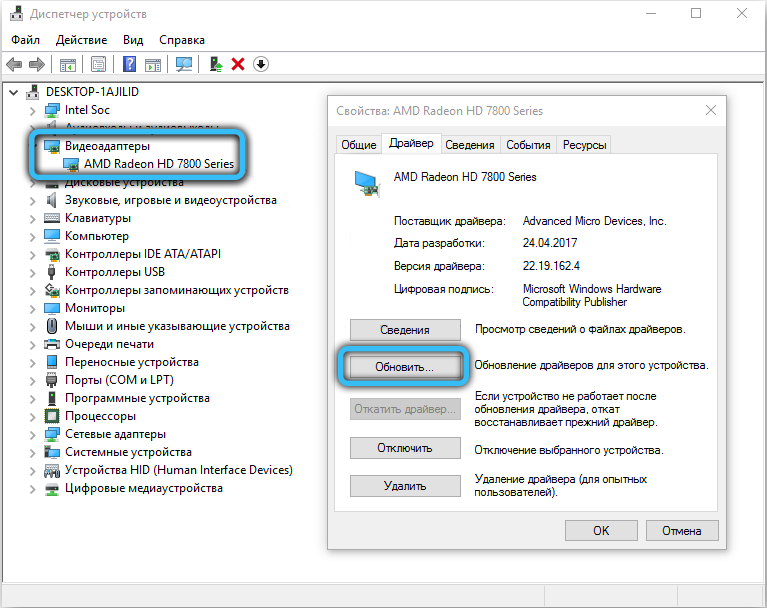
Task: Click the date value 24.04.2017
Action: tap(550, 243)
